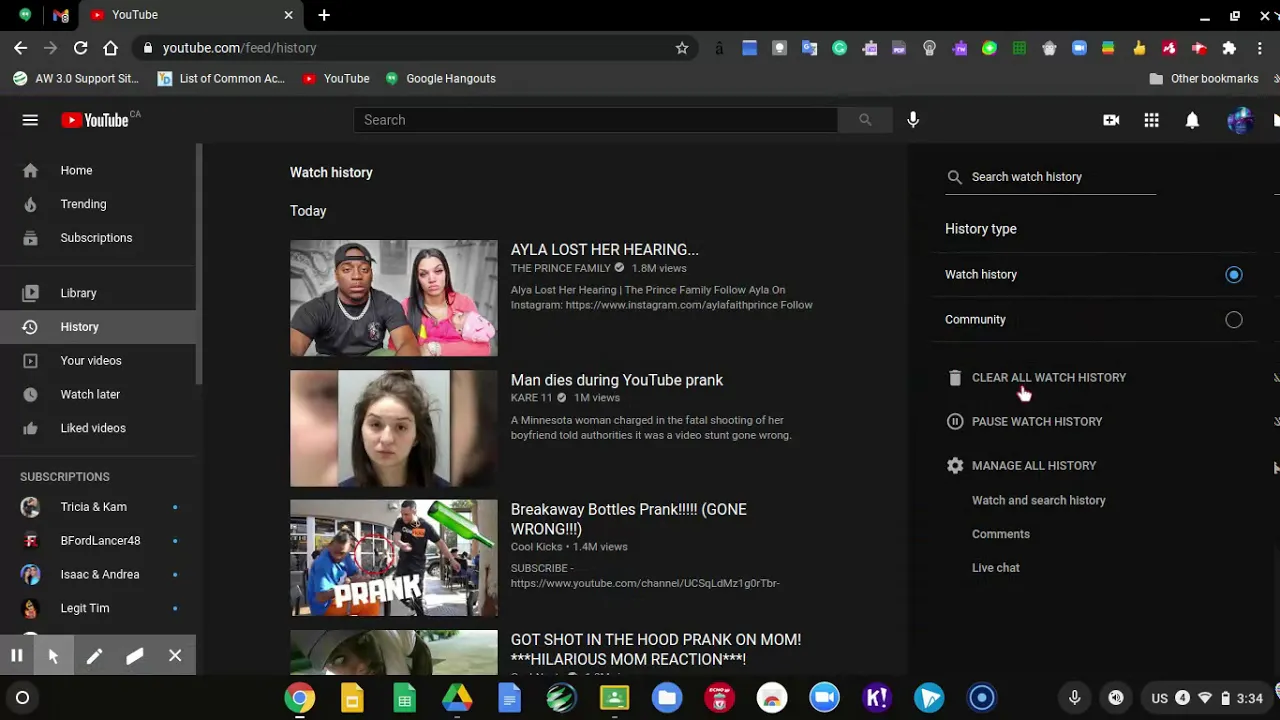Open Comments history link

pos(1000,534)
